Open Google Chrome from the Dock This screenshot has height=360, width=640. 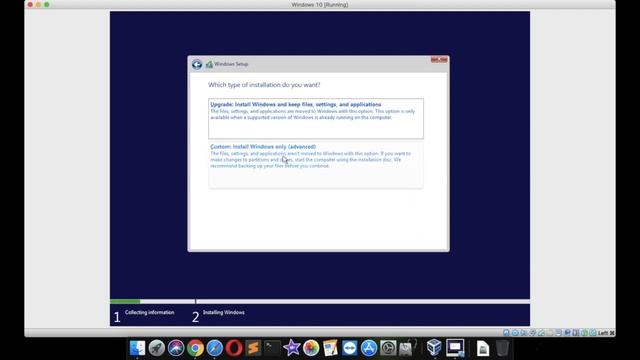[195, 348]
